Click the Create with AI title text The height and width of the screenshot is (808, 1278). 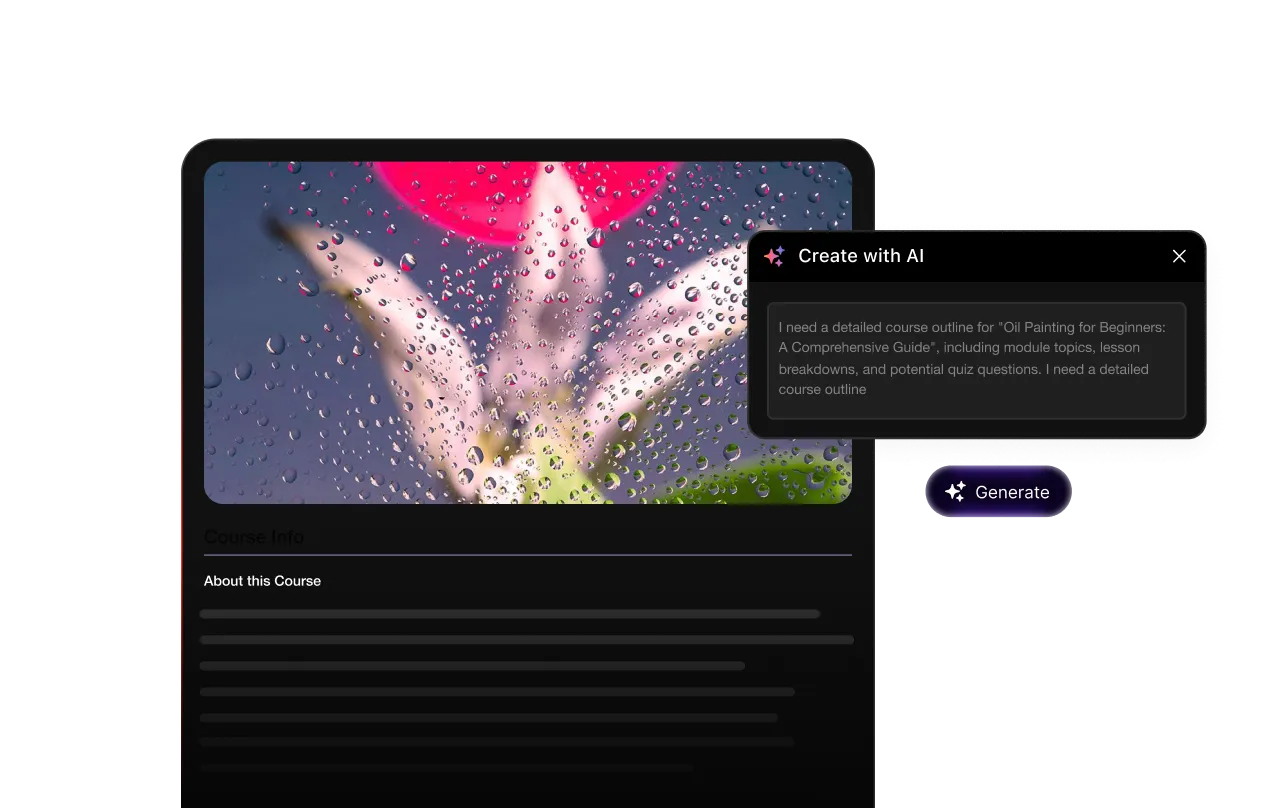tap(861, 256)
